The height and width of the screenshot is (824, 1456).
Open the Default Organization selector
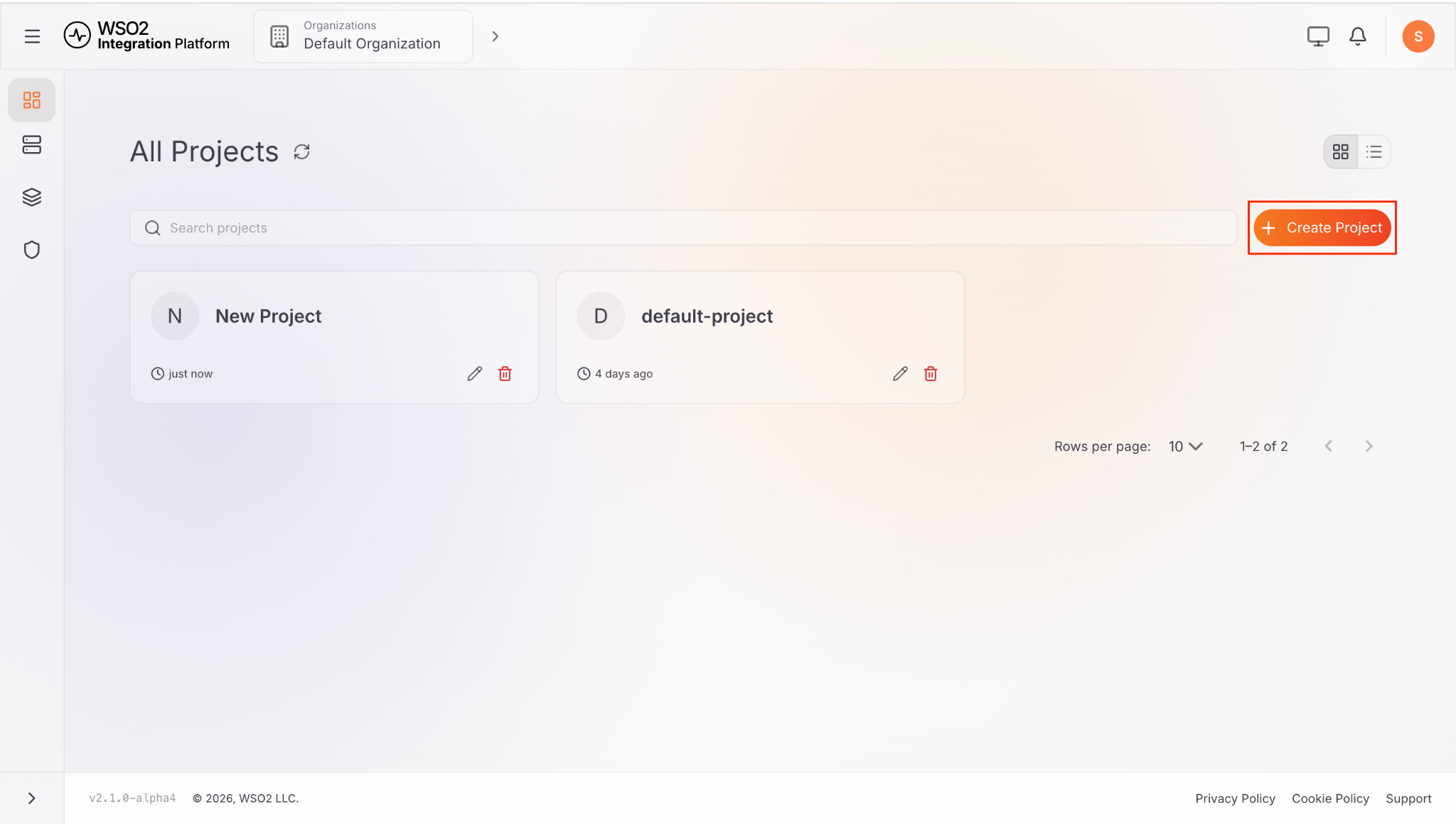pyautogui.click(x=363, y=36)
